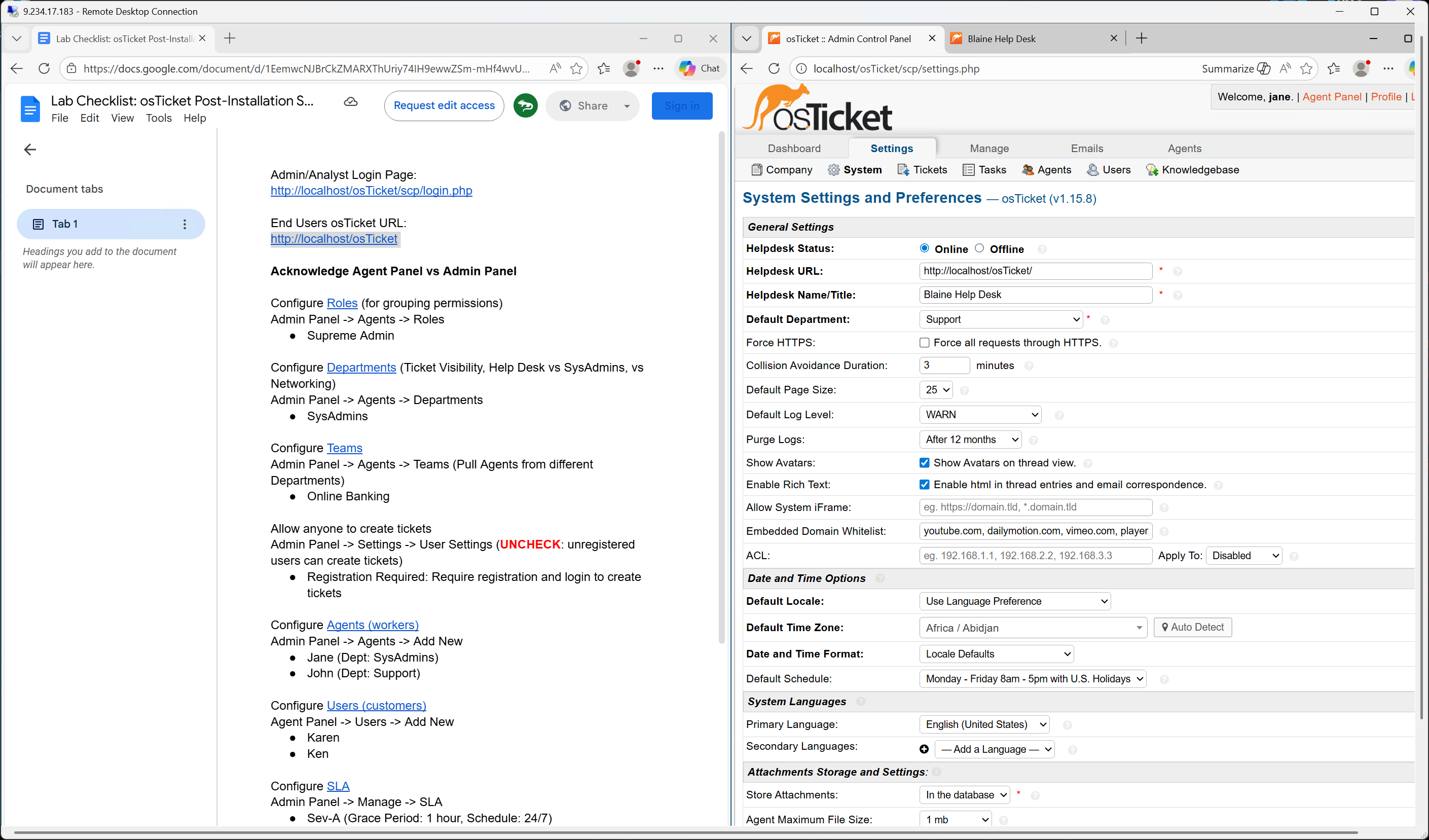The height and width of the screenshot is (840, 1429).
Task: Click the Add Language plus icon
Action: click(x=924, y=749)
